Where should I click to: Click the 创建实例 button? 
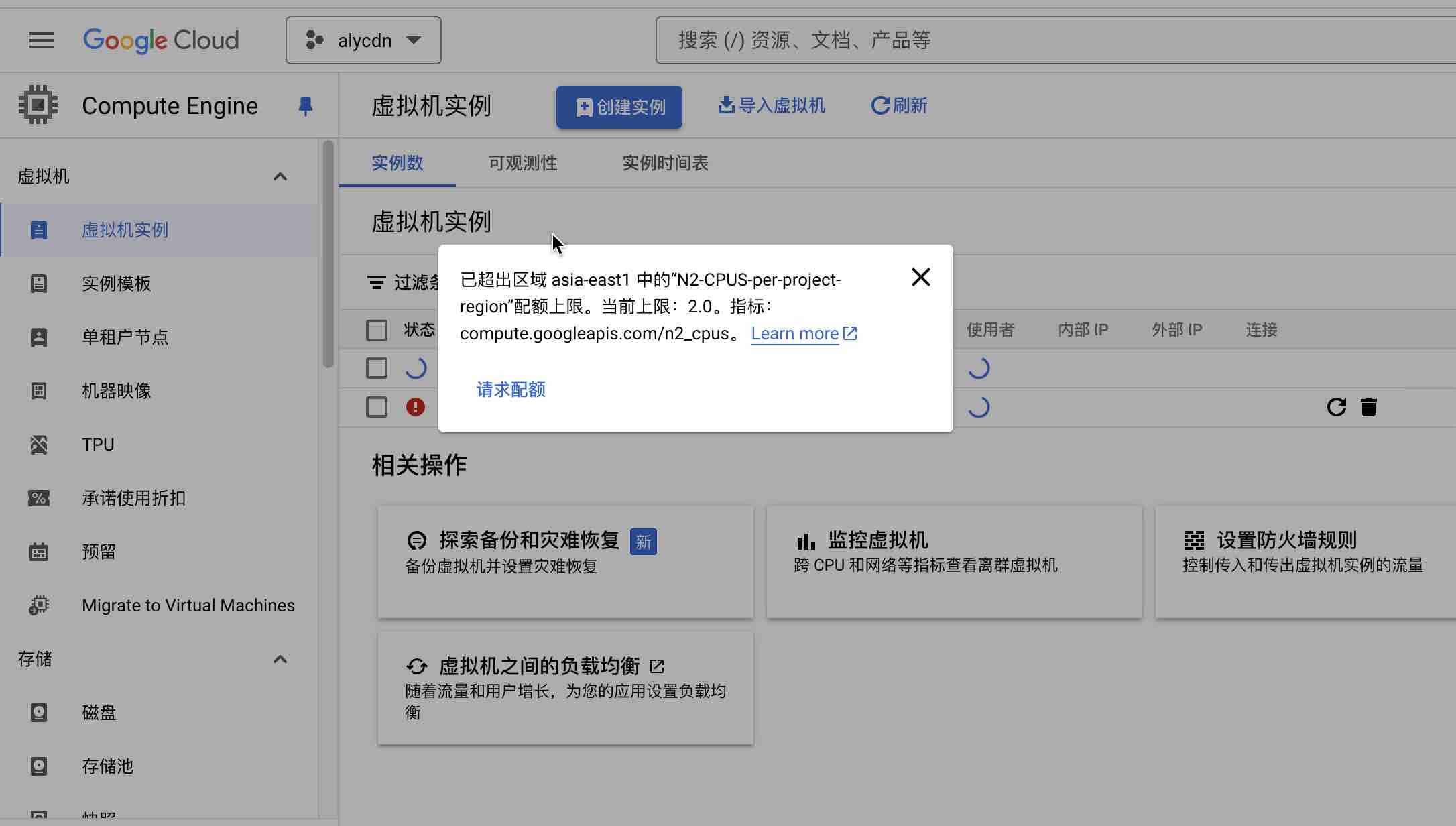(619, 107)
